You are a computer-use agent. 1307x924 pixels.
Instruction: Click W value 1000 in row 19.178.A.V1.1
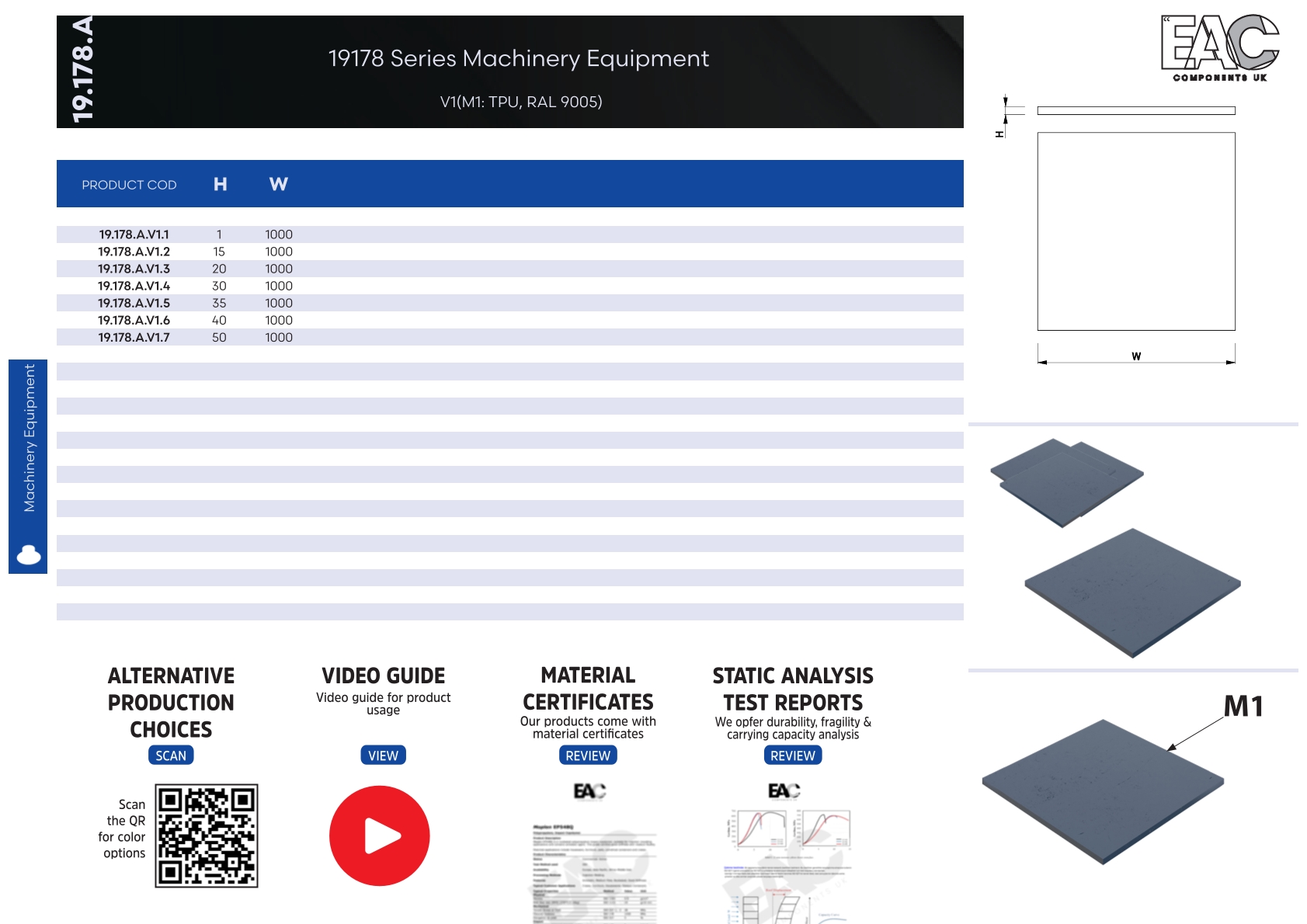click(279, 234)
